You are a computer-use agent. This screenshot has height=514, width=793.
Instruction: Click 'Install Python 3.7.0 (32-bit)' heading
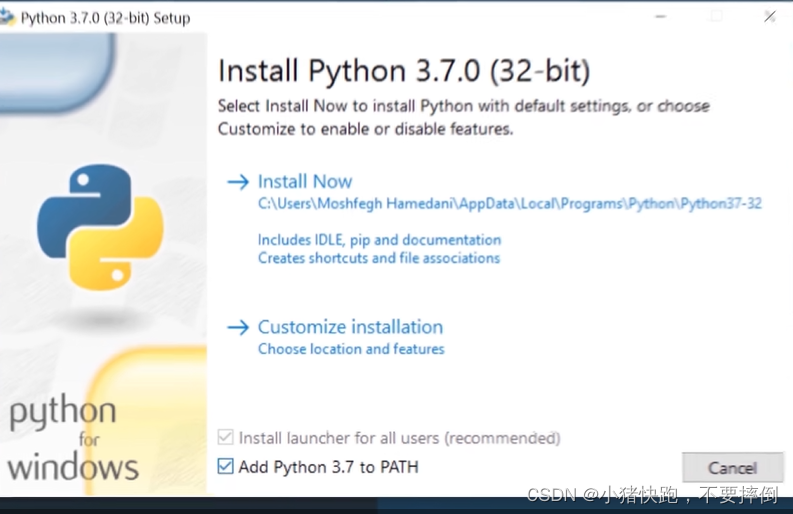point(404,70)
